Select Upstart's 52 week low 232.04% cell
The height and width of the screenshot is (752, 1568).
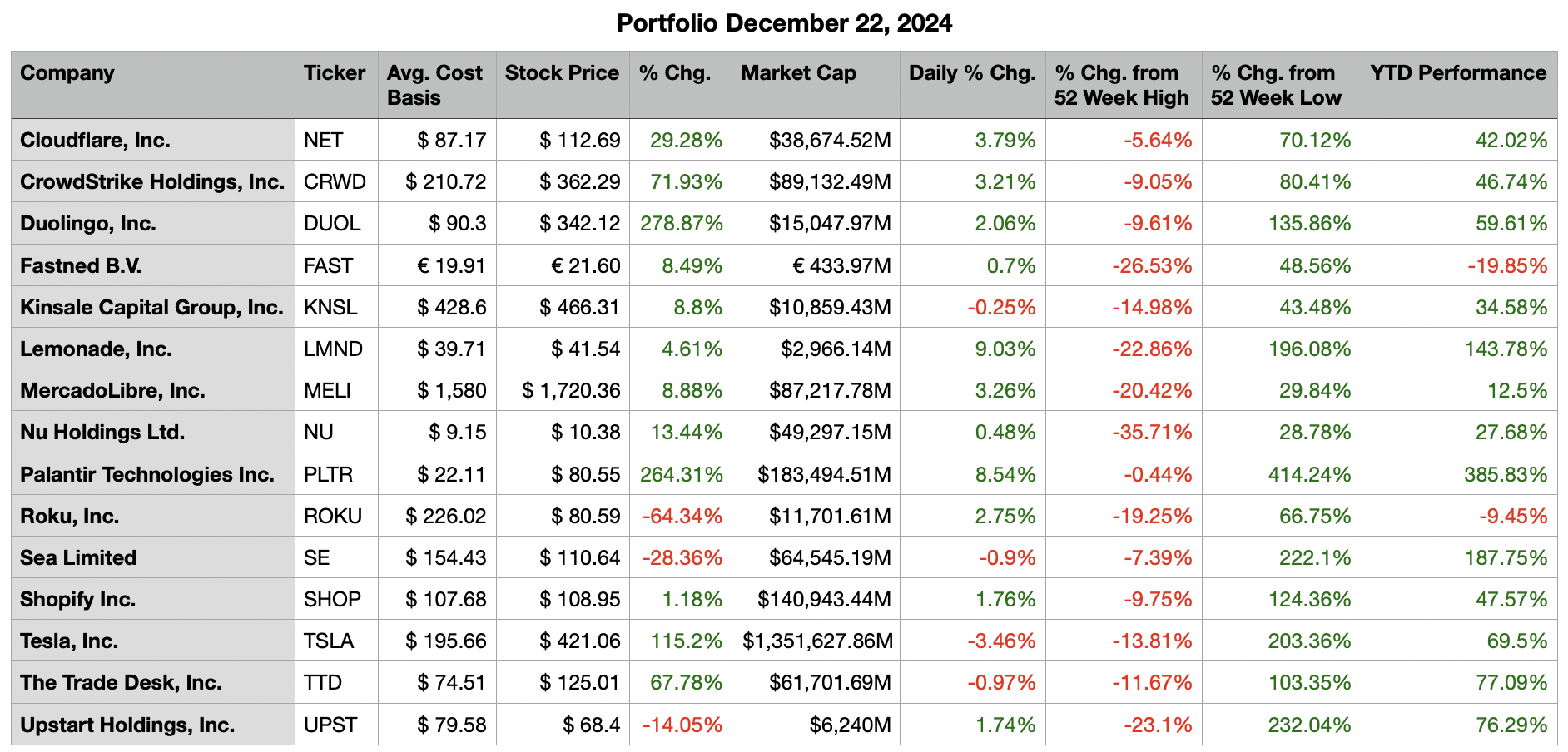1309,725
